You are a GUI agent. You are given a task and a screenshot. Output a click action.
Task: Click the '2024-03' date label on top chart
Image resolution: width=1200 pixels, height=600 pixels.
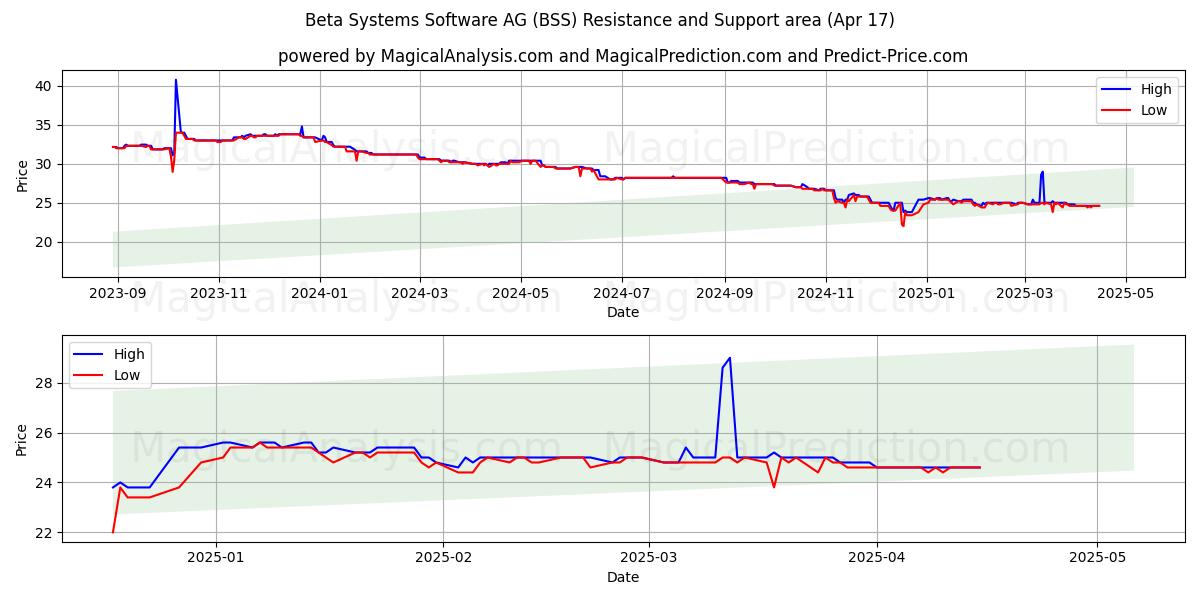[x=419, y=294]
